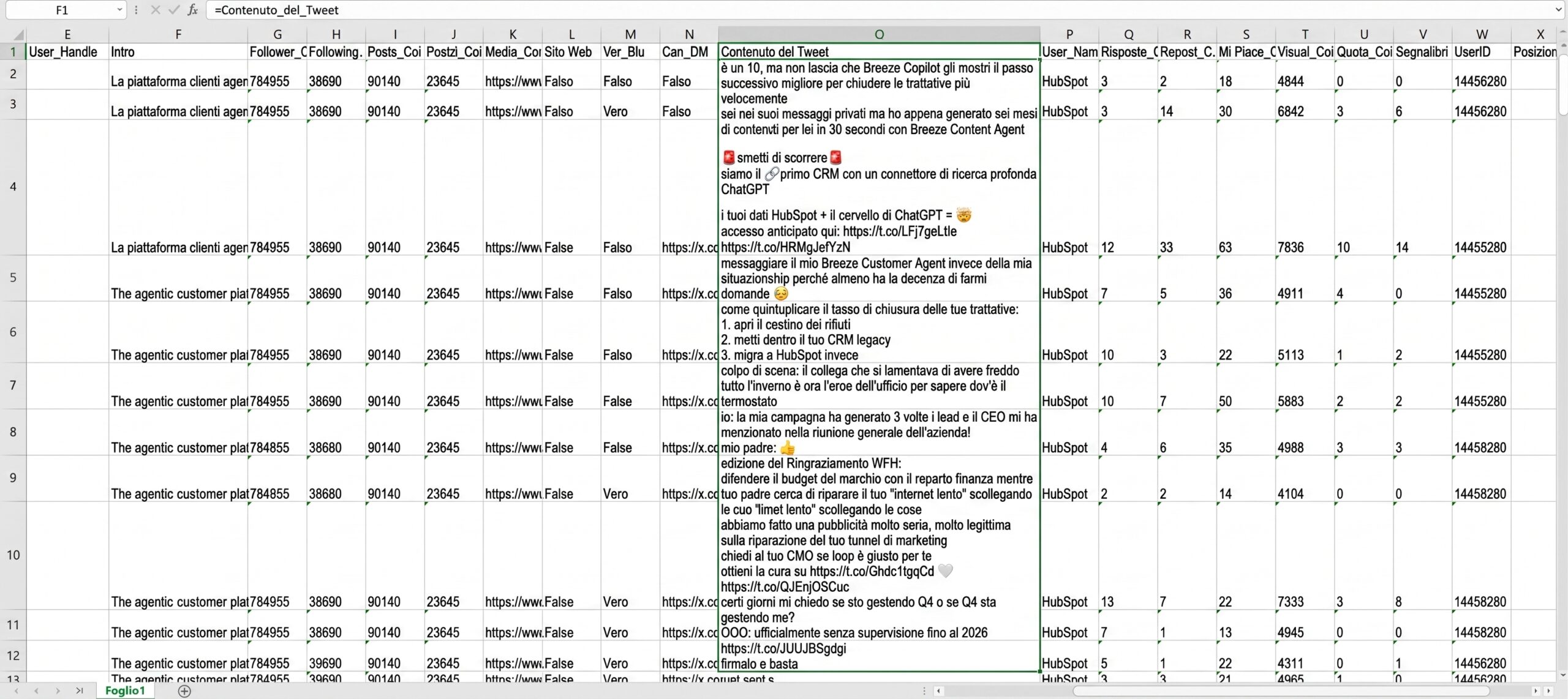Viewport: 1568px width, 699px height.
Task: Click tweet cell starting 'come quintuplicare il tasso'
Action: click(879, 332)
